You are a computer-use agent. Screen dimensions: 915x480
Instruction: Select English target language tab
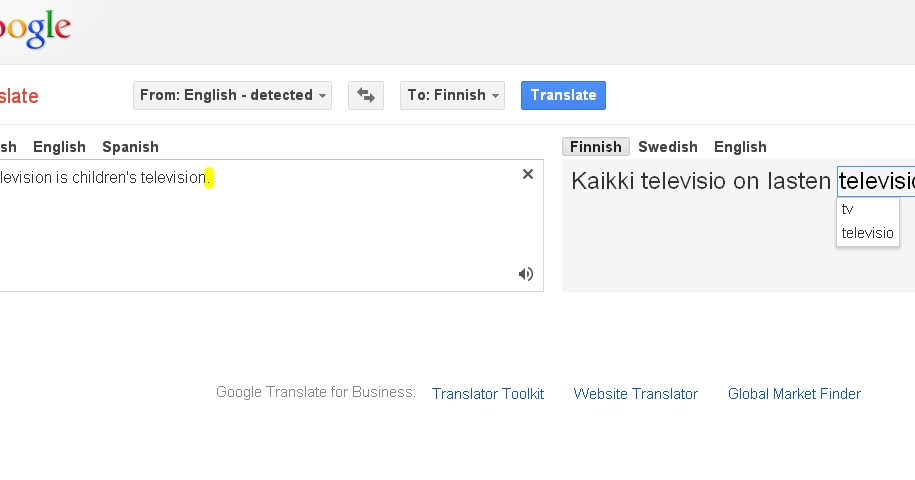point(740,147)
